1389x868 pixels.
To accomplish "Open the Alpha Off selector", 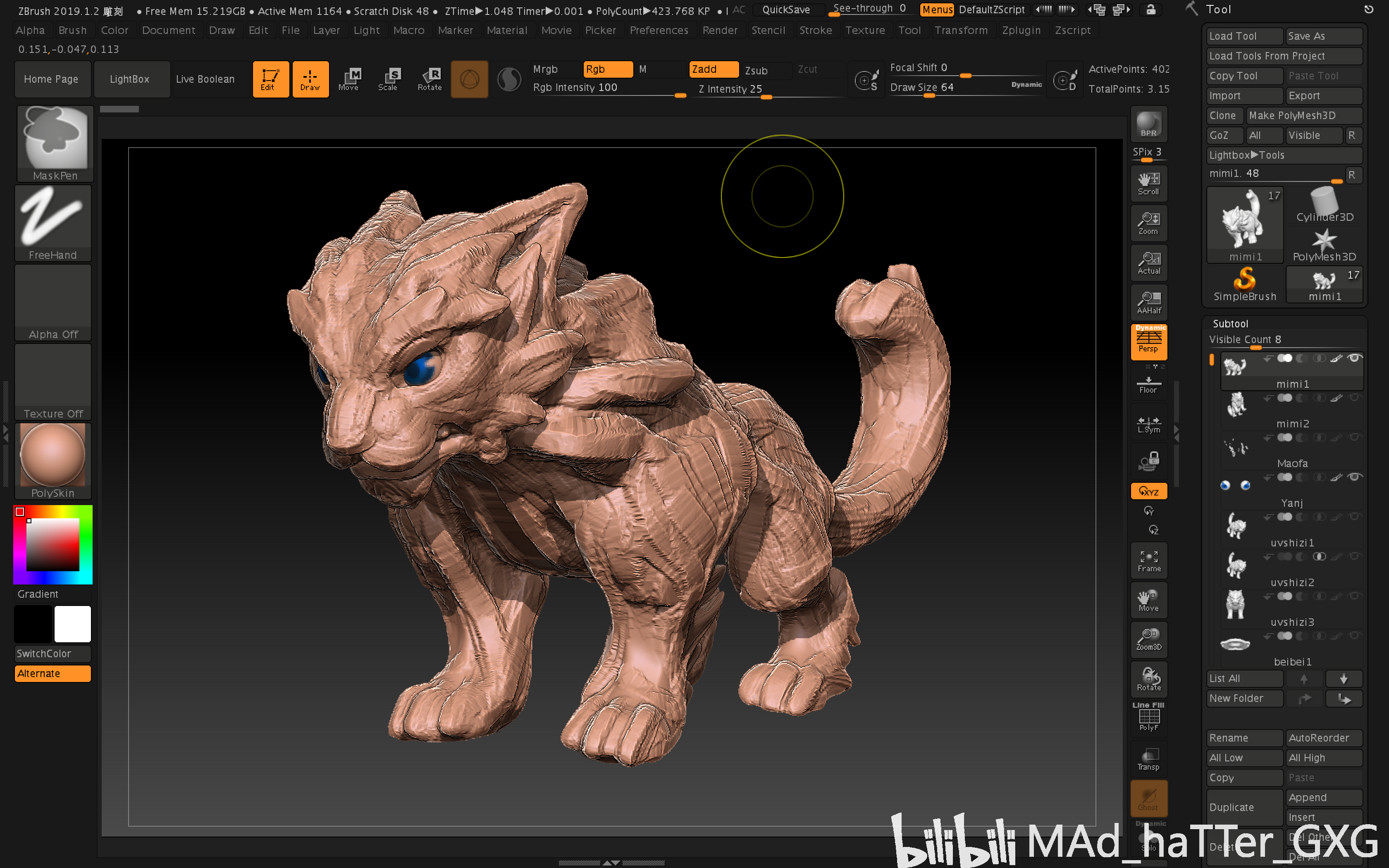I will click(x=53, y=303).
